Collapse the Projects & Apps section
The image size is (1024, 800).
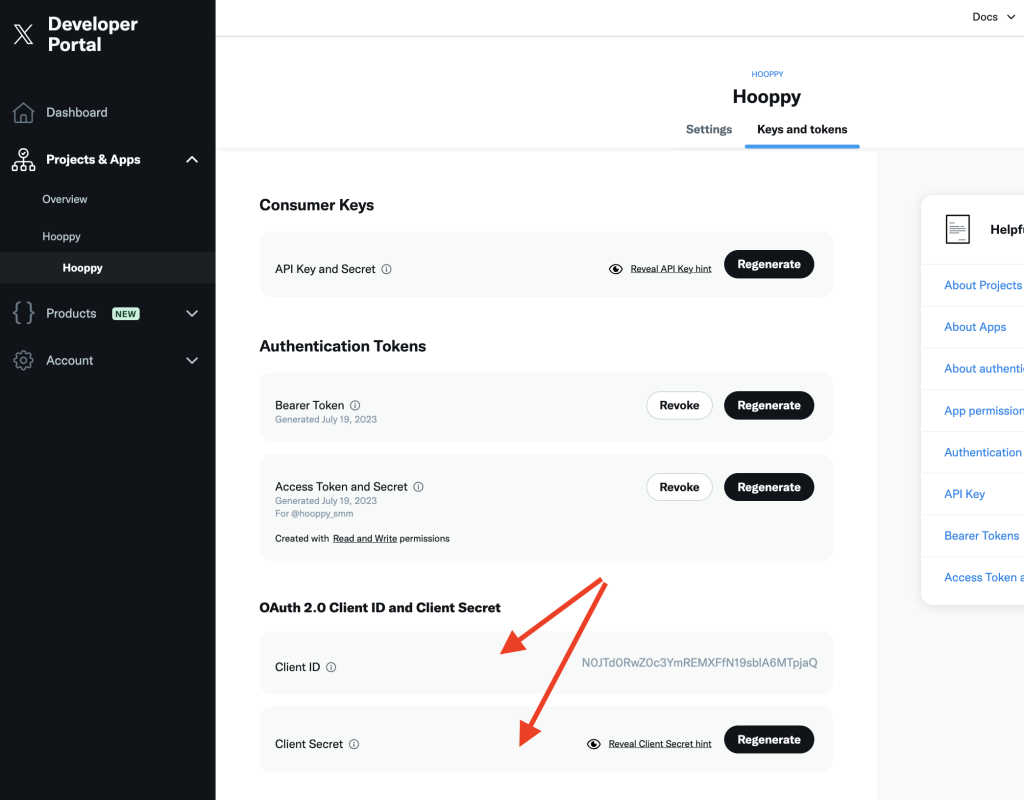[192, 160]
